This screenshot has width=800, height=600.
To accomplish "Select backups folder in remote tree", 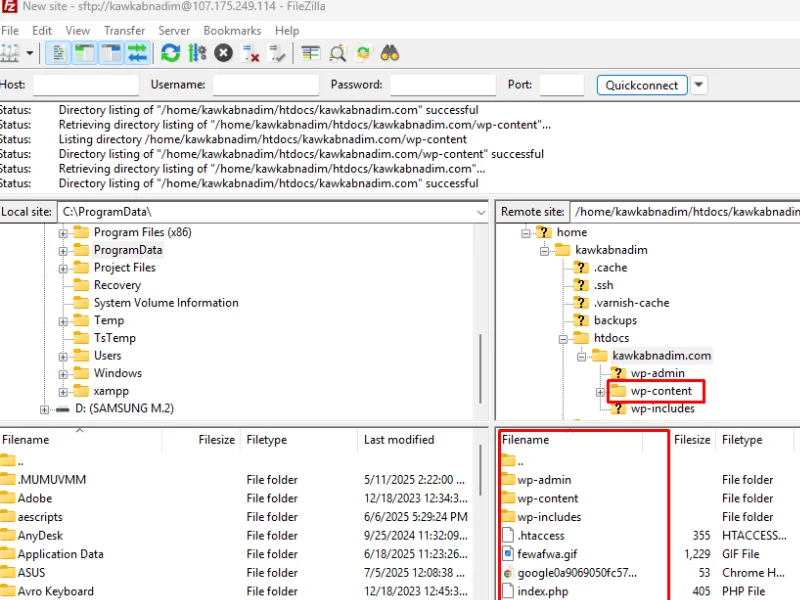I will [x=615, y=320].
